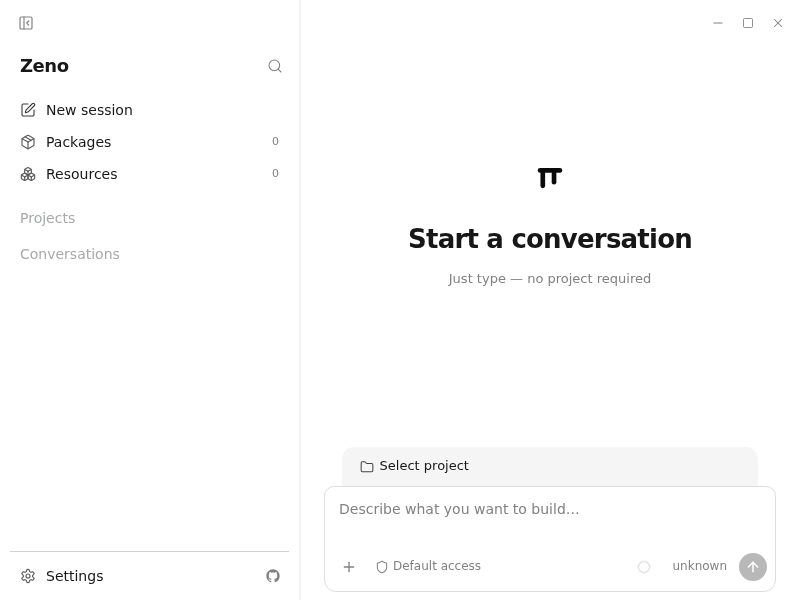Click the Just type — no project required text
Screen dimensions: 800x600
tap(549, 279)
